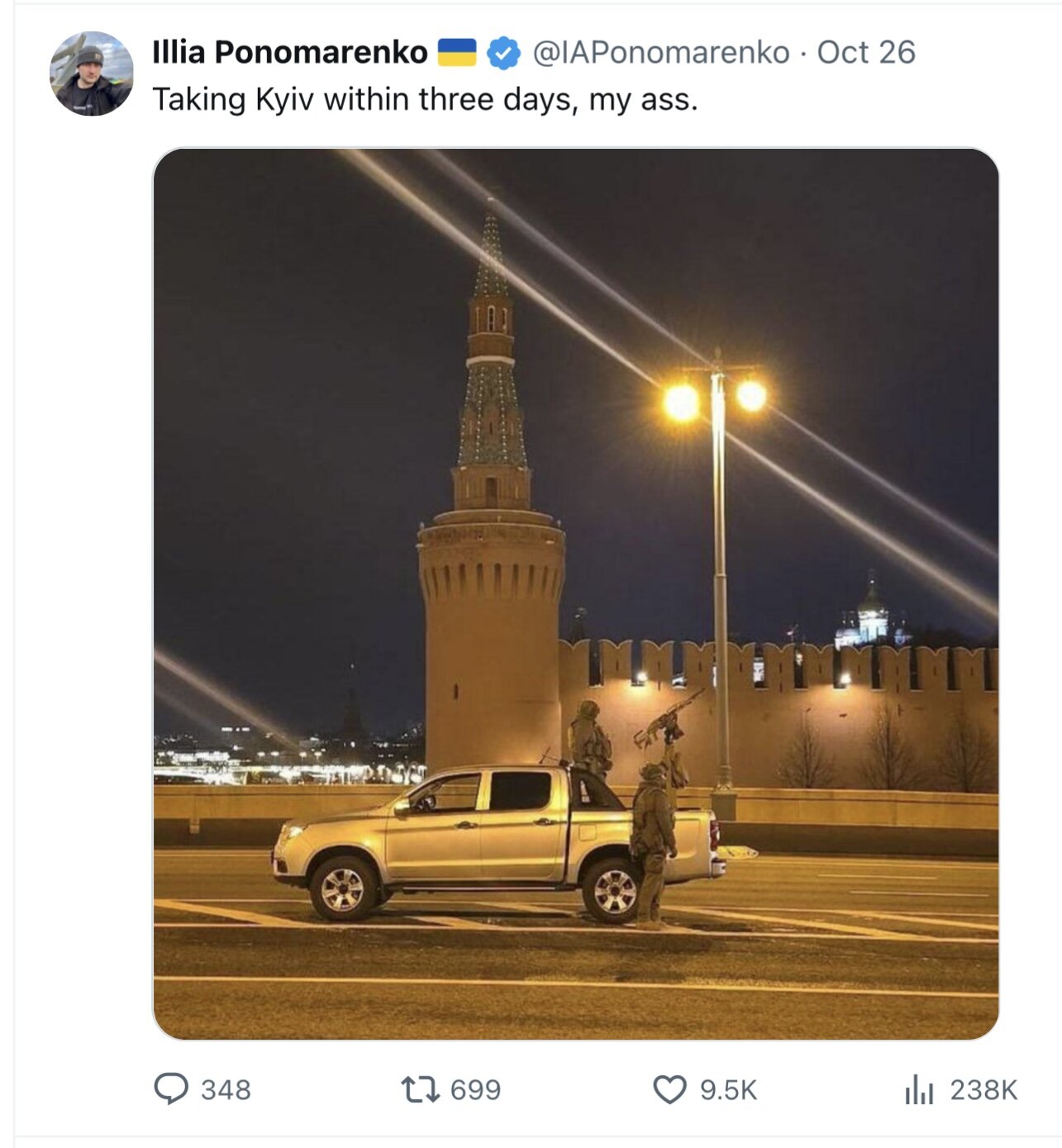
Task: Open the views analytics bar chart icon
Action: coord(918,1090)
